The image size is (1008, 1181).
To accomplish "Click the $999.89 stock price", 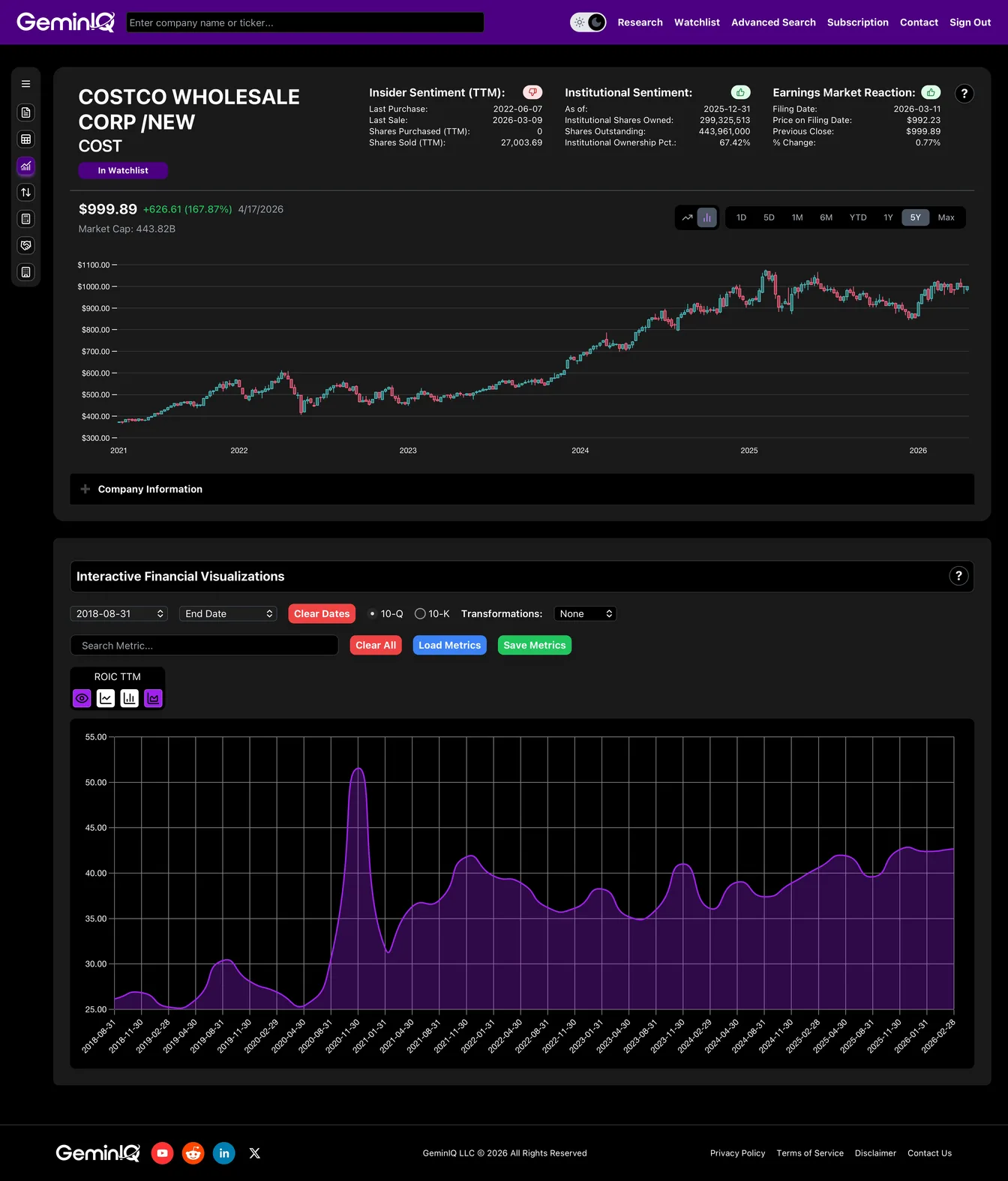I will tap(108, 209).
